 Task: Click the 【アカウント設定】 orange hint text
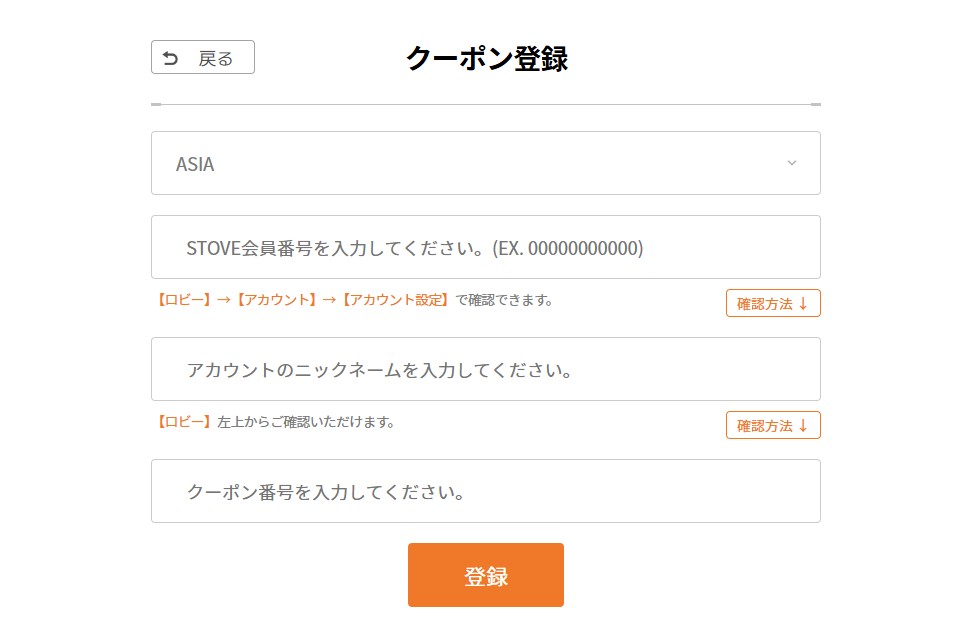click(x=396, y=300)
